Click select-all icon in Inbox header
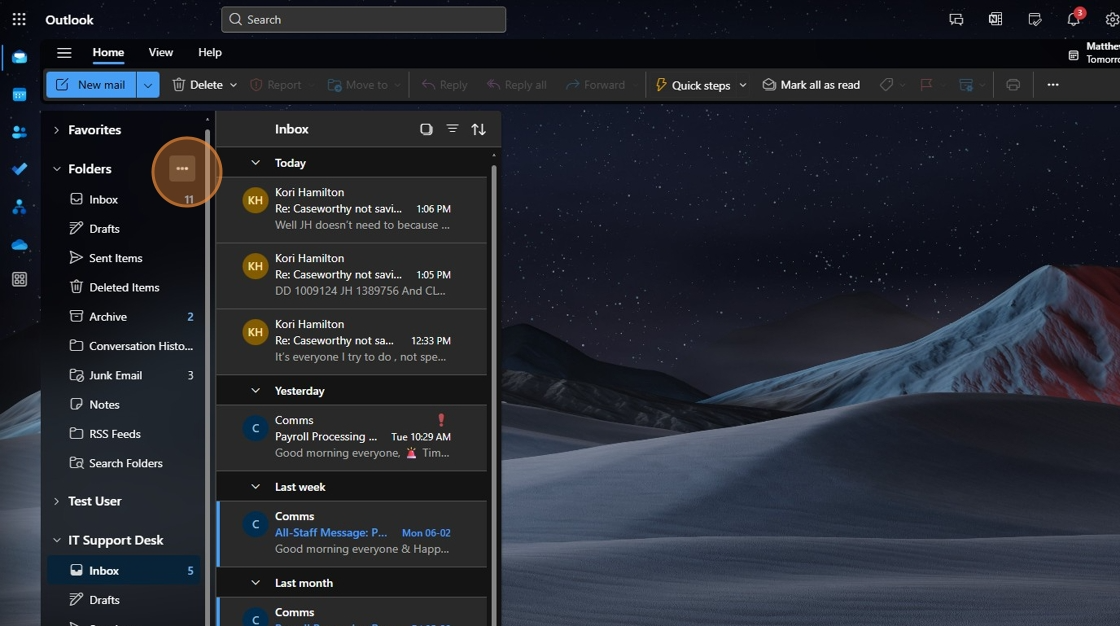 click(426, 129)
